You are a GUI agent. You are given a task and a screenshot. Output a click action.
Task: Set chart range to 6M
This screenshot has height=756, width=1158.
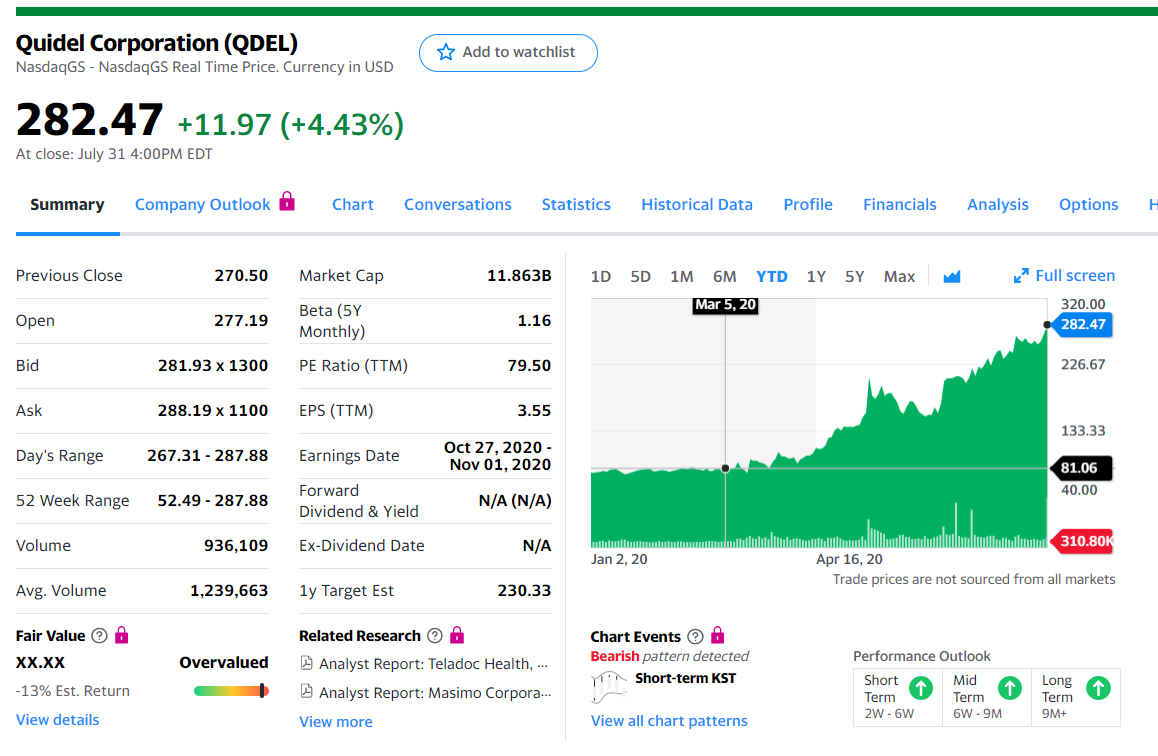724,276
